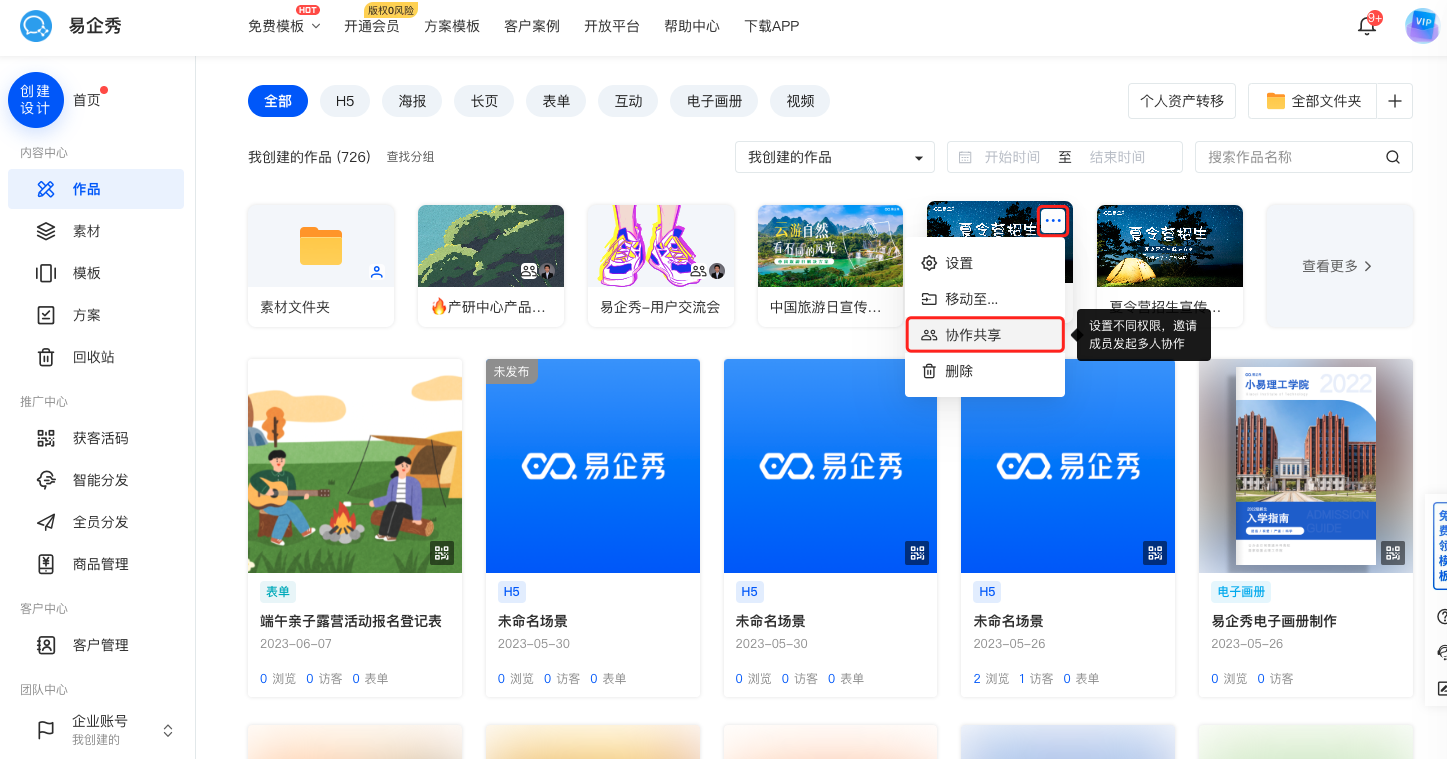Open the 易企秀电子画册制作 cover thumbnail
1447x759 pixels.
1306,466
